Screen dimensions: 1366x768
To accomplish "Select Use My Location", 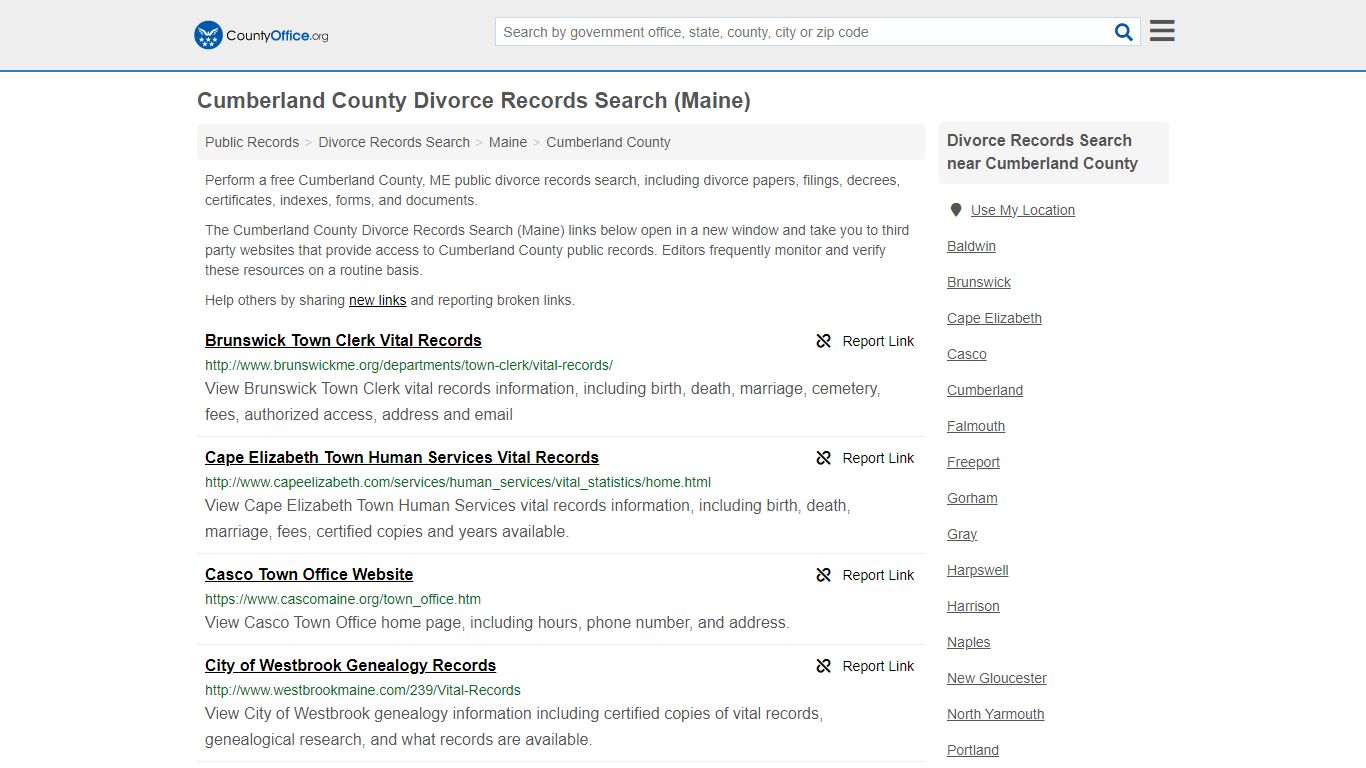I will (x=1023, y=210).
